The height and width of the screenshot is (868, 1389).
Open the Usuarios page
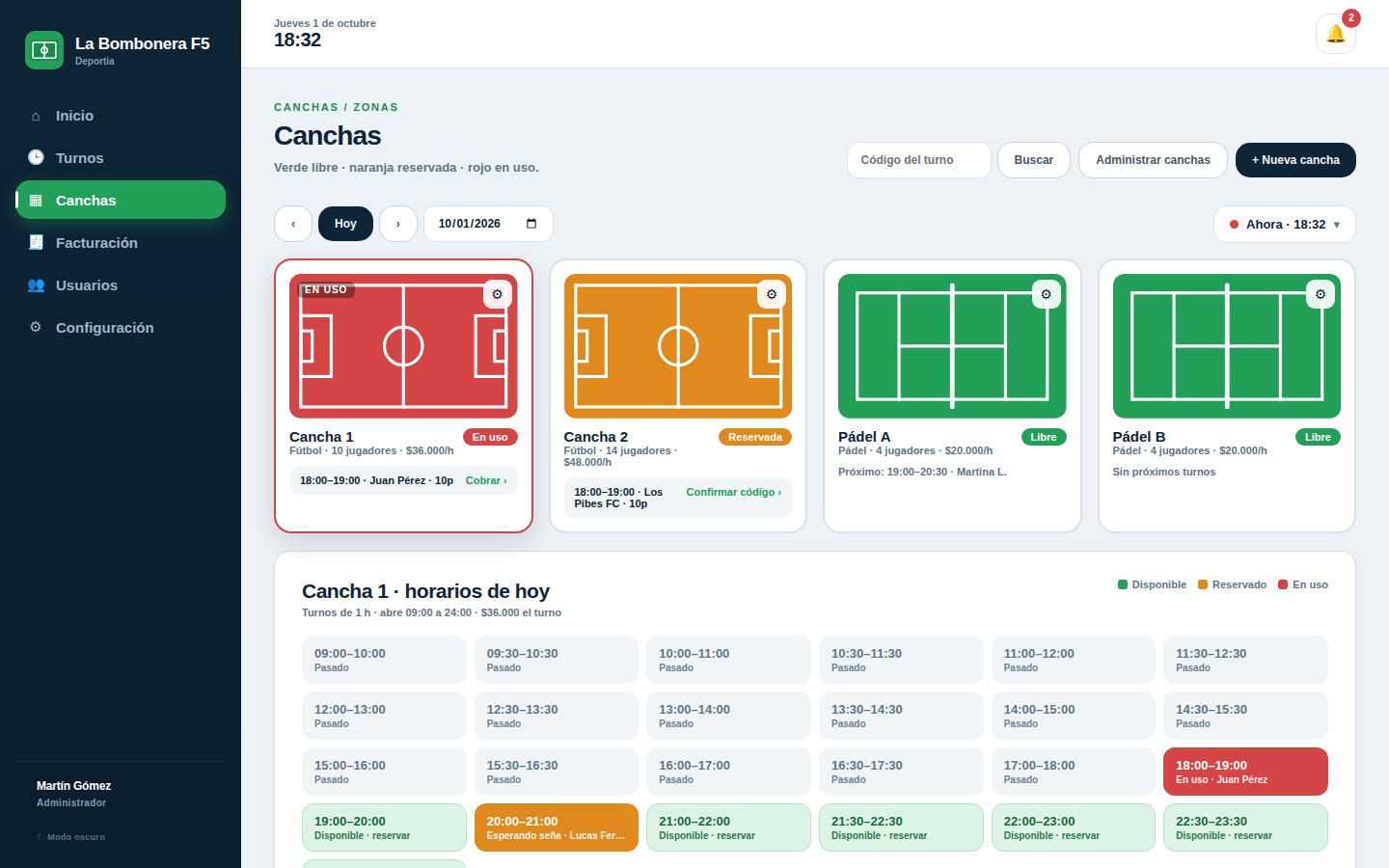121,285
